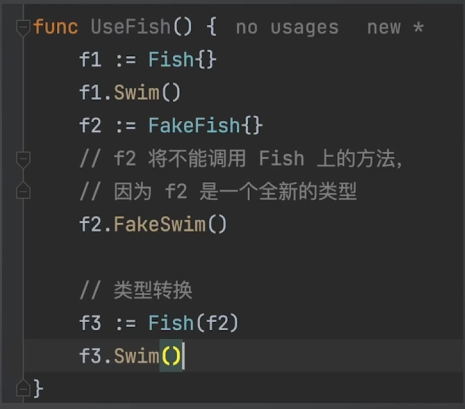Click the comment line starting with 因为

[218, 192]
